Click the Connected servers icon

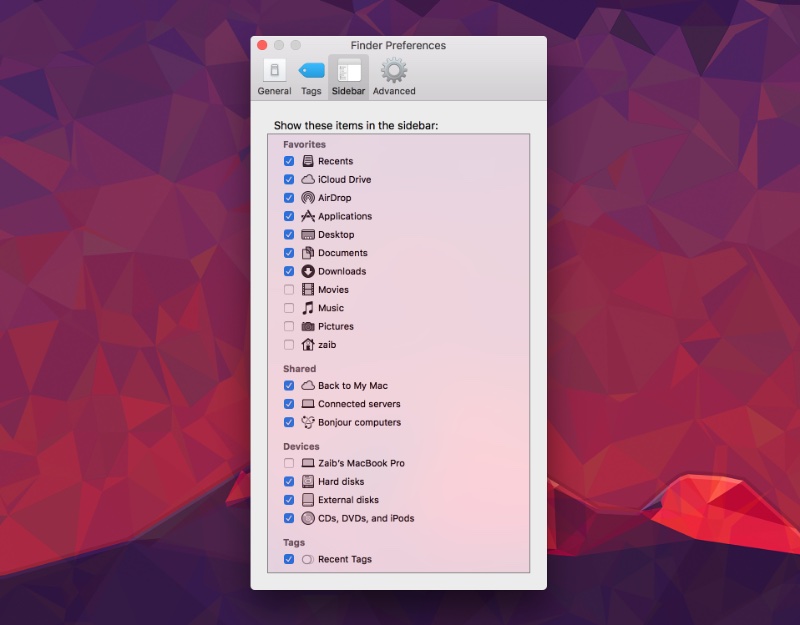(306, 404)
